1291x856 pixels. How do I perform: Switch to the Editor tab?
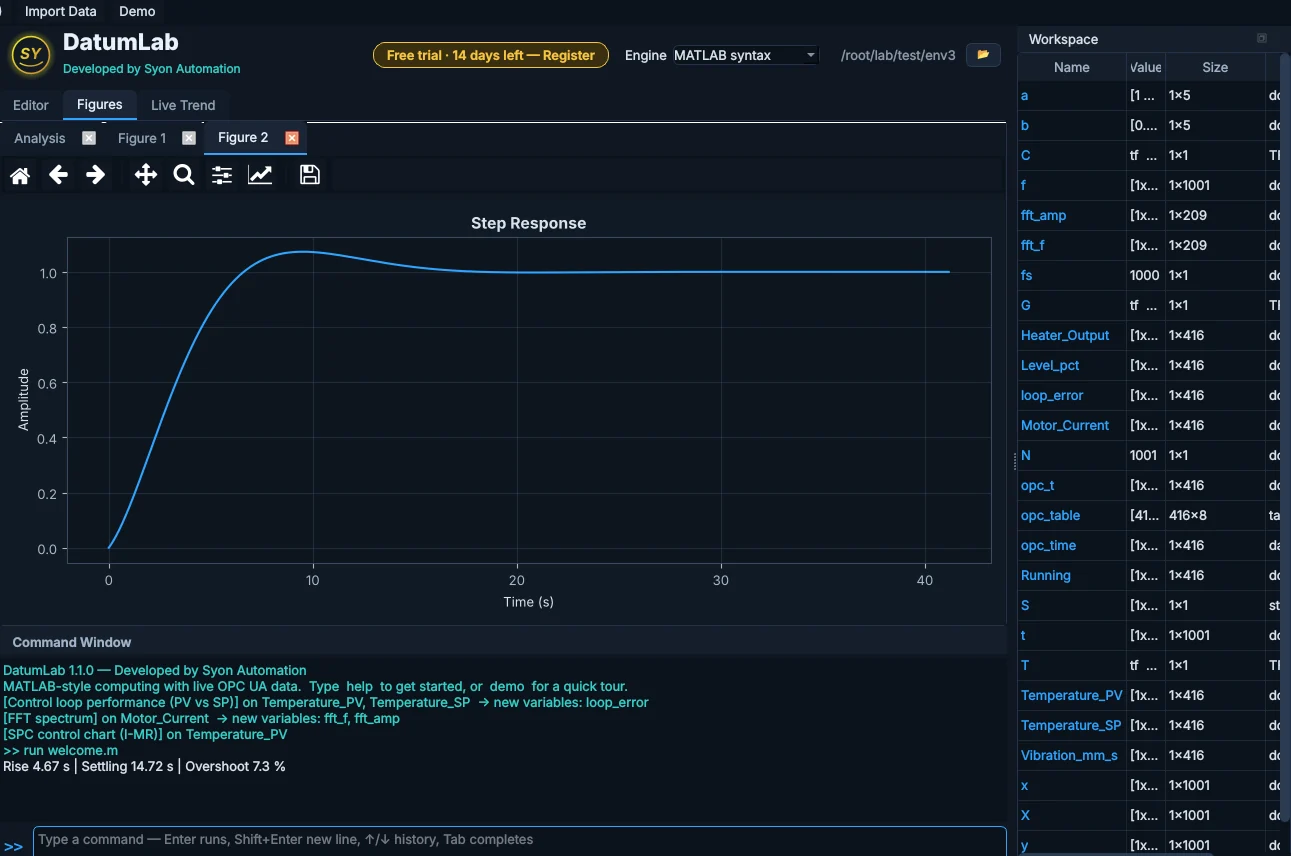point(31,105)
